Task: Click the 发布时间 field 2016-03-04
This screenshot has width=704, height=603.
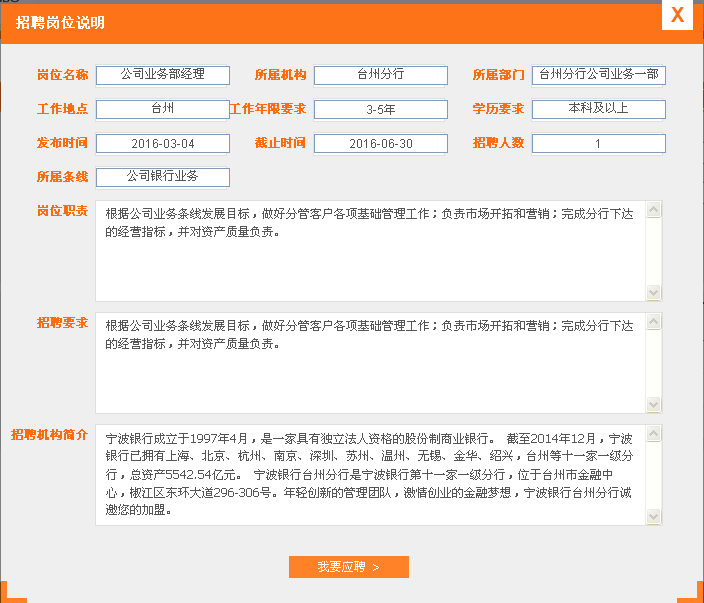Action: 163,144
